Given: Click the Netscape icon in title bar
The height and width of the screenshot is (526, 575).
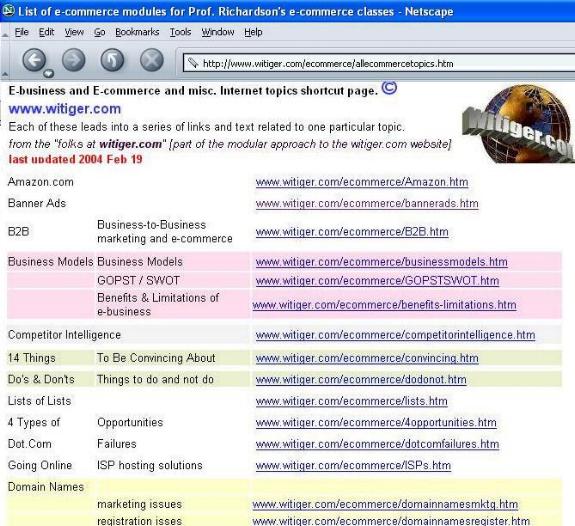Looking at the screenshot, I should (8, 11).
